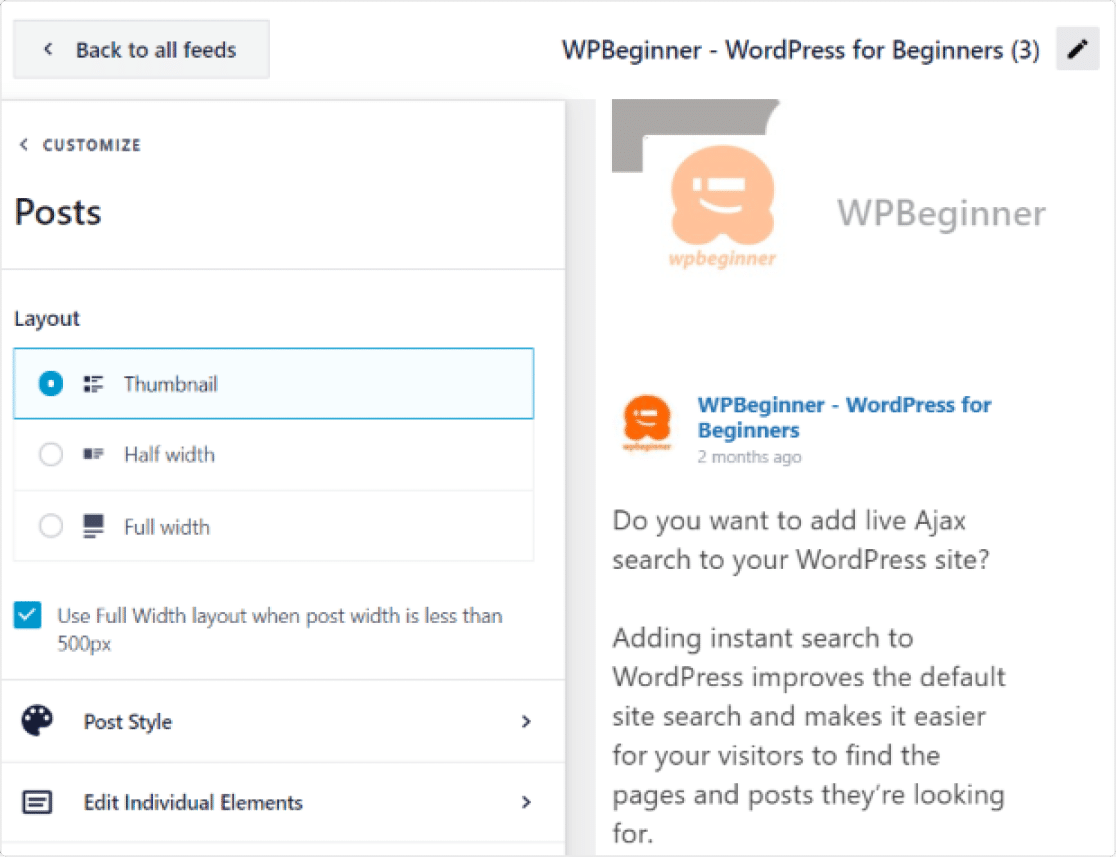Click the back chevron beside Customize
Screen dimensions: 1116x857
click(24, 144)
